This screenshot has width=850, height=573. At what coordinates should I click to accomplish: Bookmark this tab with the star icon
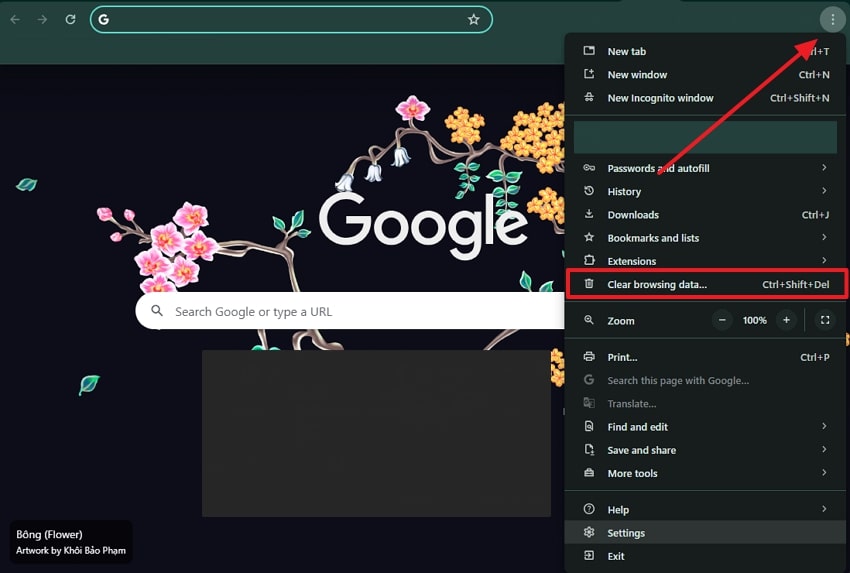point(474,20)
